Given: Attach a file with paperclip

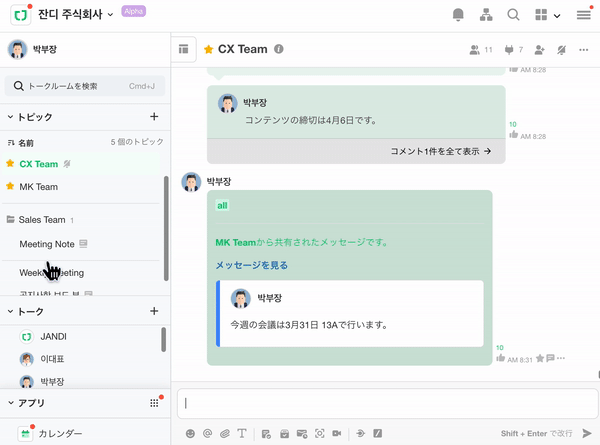Looking at the screenshot, I should point(225,434).
